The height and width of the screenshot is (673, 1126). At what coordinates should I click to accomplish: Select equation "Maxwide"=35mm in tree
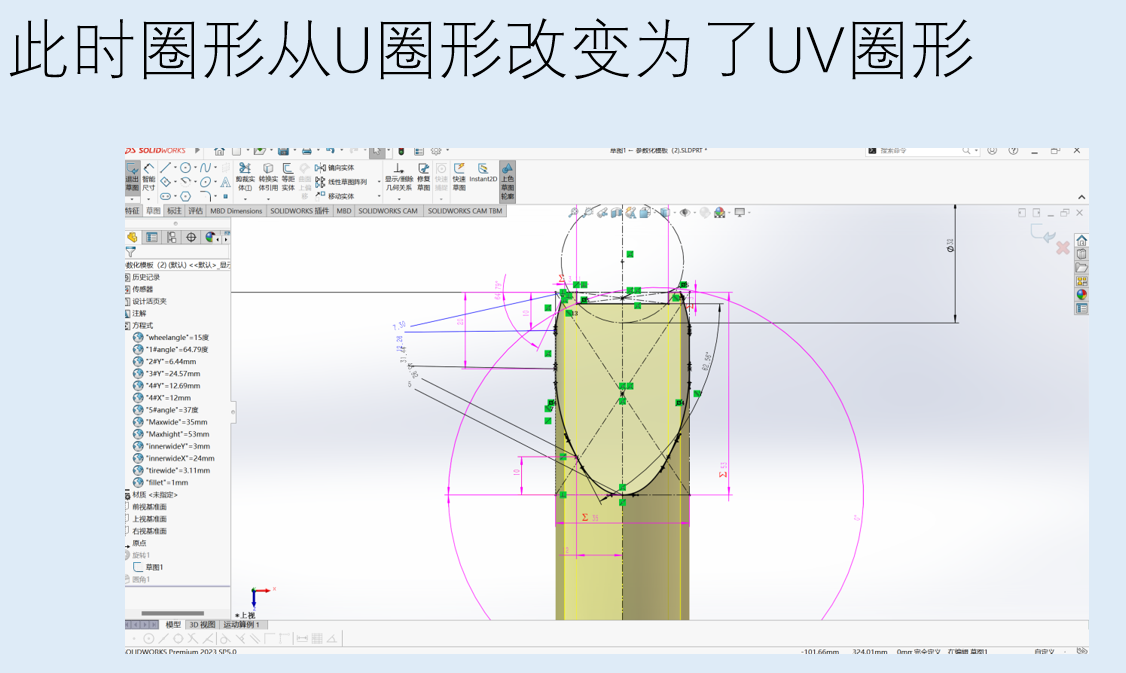pyautogui.click(x=177, y=422)
